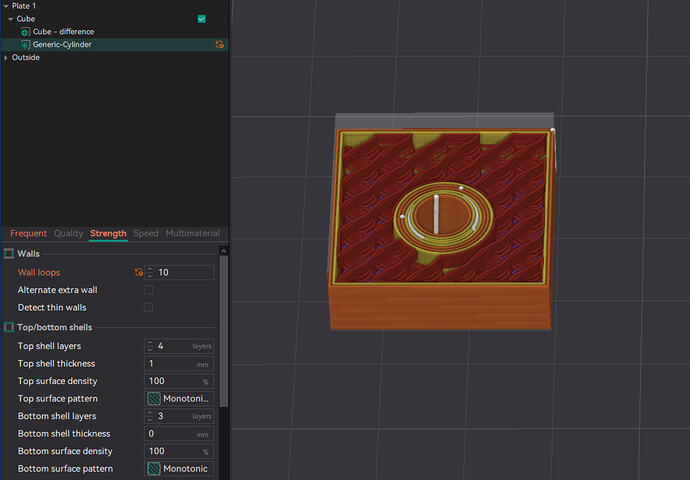Edit the Top surface density field
This screenshot has height=480, width=690.
pos(179,381)
